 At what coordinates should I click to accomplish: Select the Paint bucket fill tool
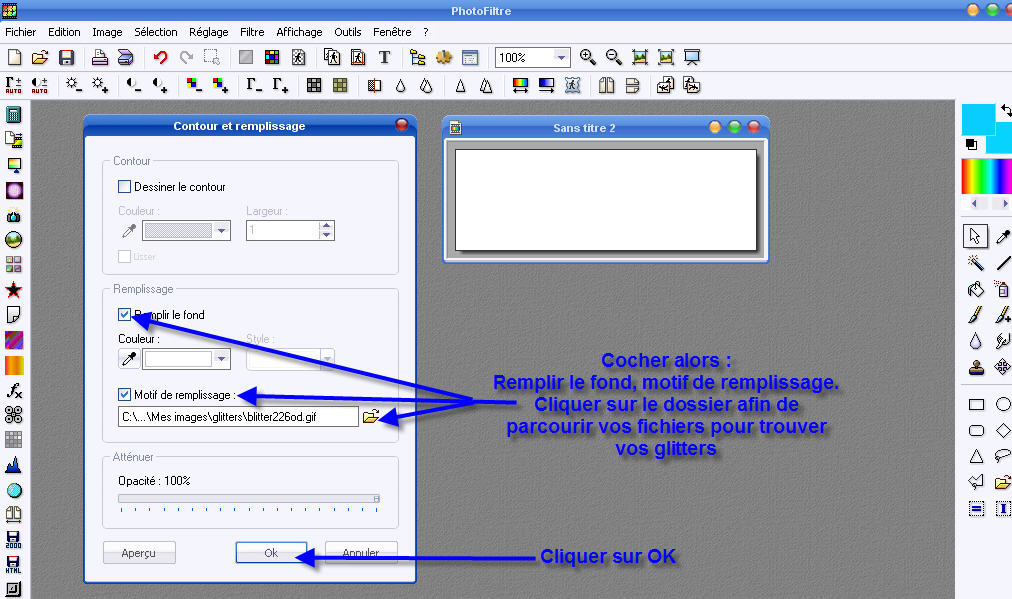(976, 289)
